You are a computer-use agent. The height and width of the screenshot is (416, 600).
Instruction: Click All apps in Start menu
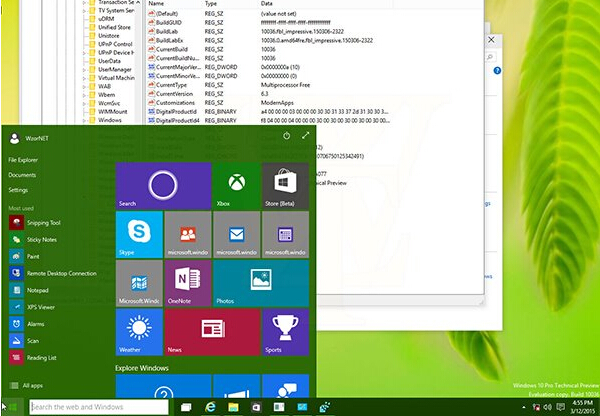point(26,385)
